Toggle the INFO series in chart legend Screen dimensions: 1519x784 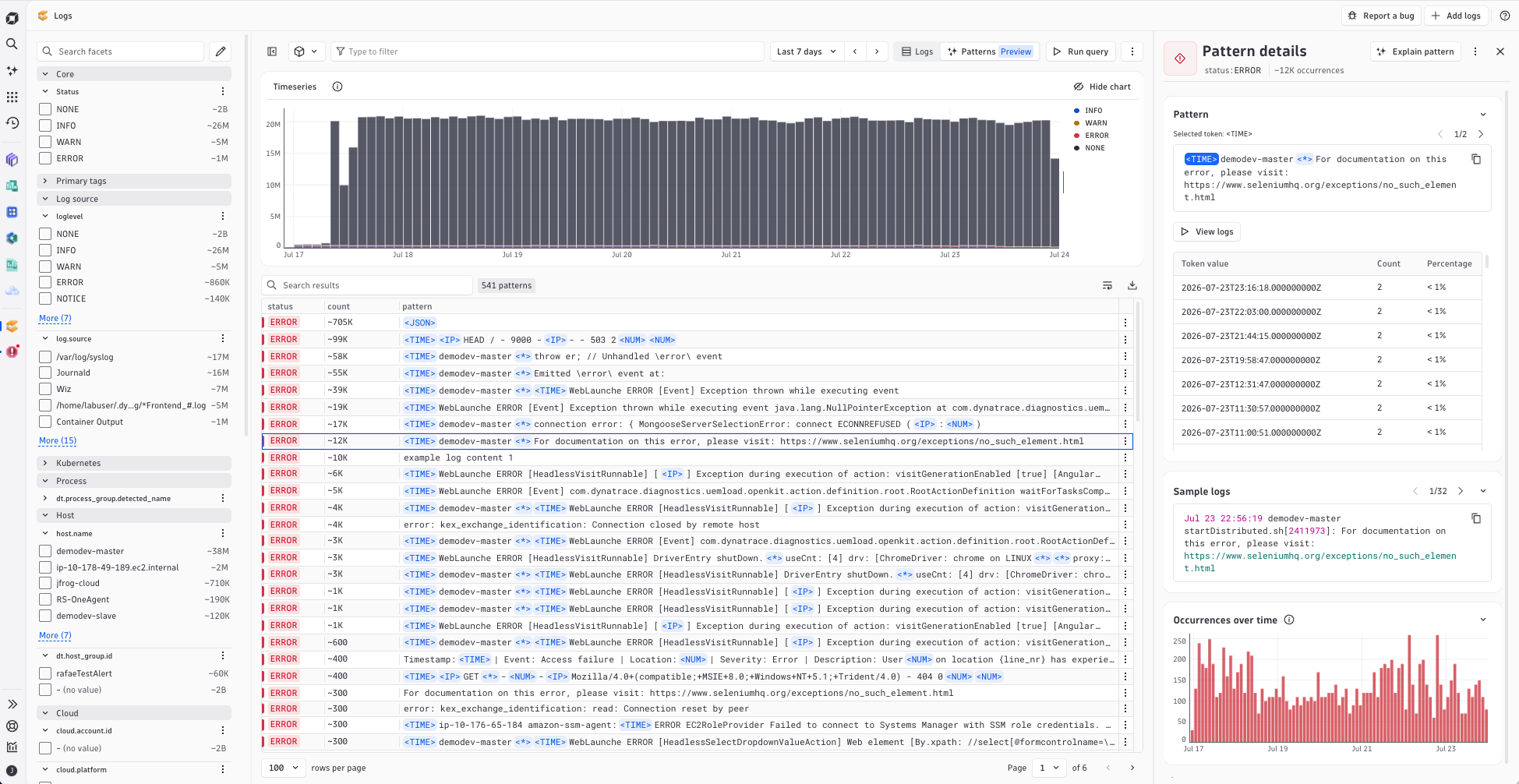click(1088, 111)
